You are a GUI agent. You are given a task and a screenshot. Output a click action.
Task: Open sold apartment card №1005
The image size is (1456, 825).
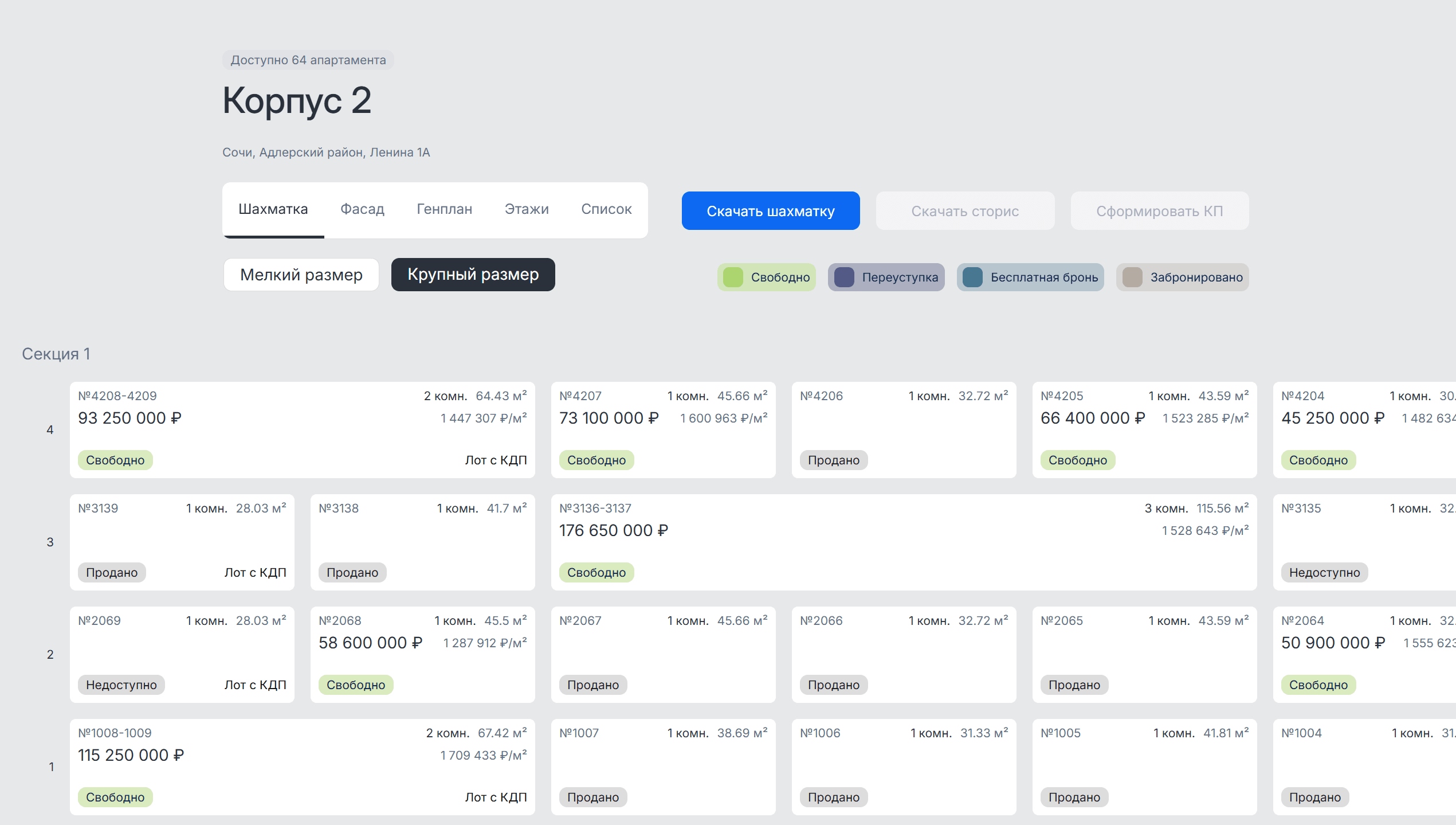pyautogui.click(x=1145, y=767)
